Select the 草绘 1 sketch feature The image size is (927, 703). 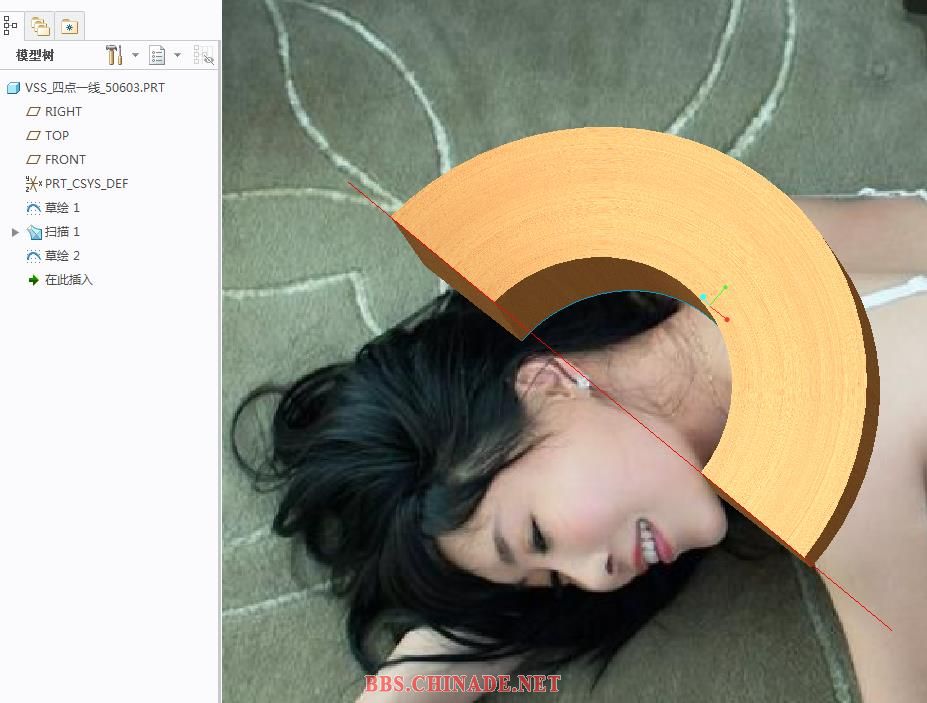(62, 208)
